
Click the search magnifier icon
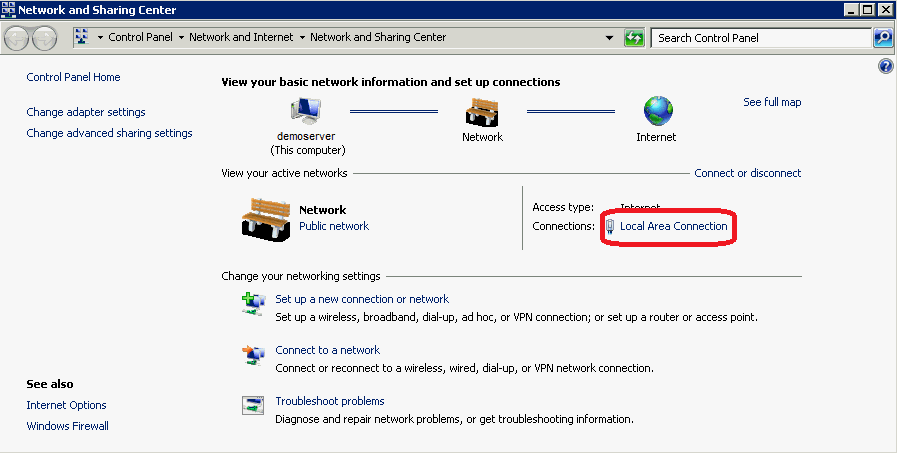(x=882, y=38)
